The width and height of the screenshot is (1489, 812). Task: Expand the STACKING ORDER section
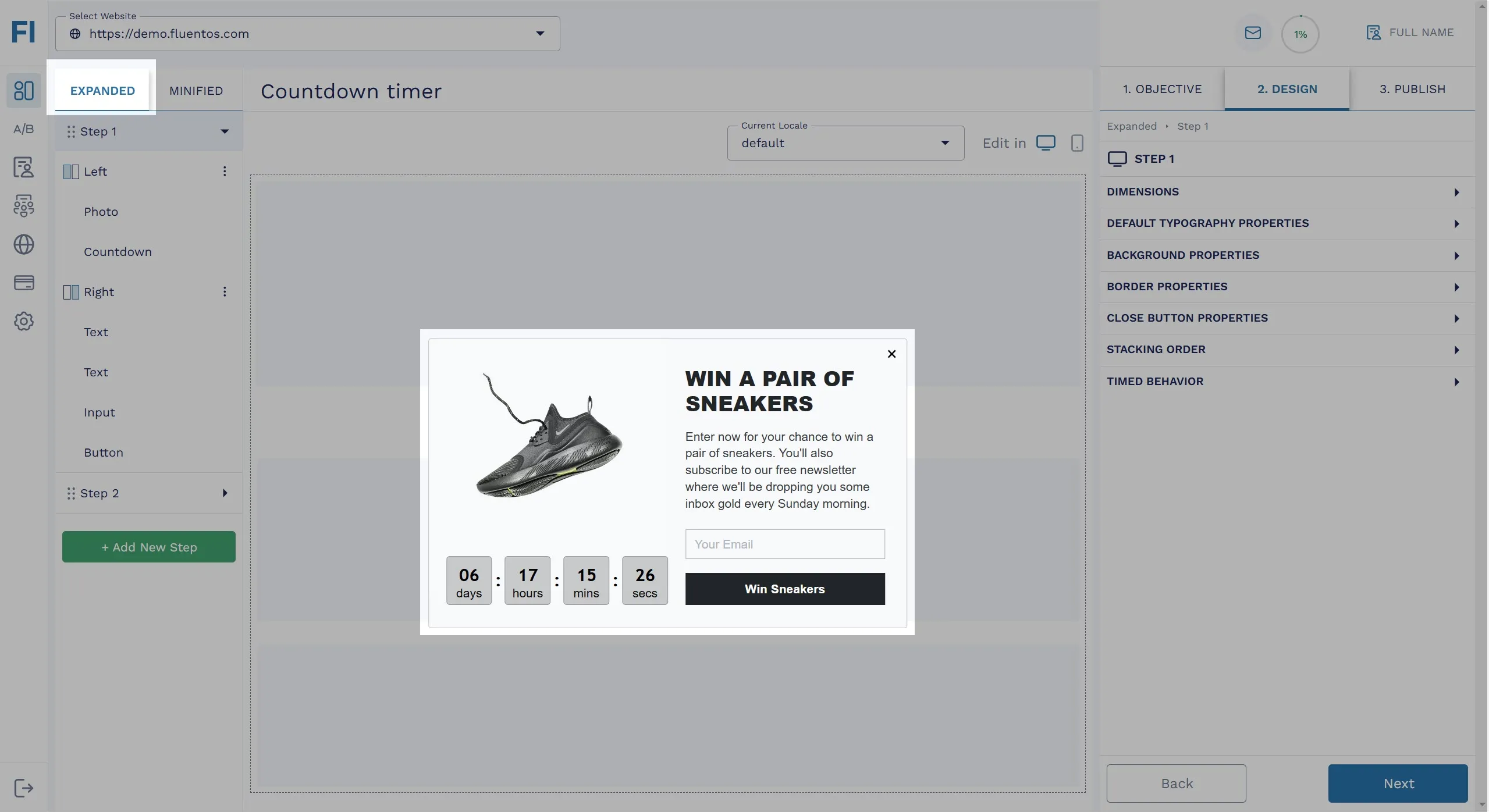1287,350
